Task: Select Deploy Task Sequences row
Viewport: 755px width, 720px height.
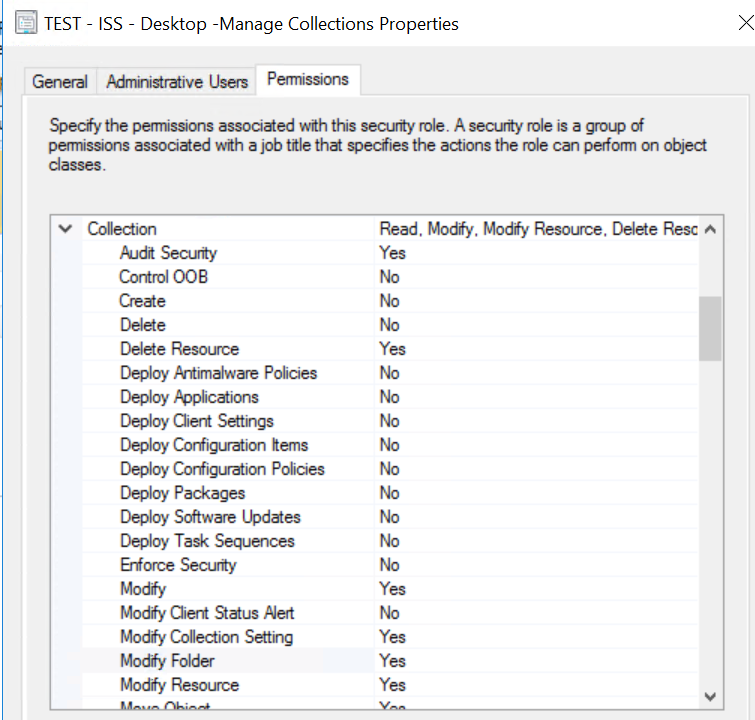Action: click(x=390, y=541)
